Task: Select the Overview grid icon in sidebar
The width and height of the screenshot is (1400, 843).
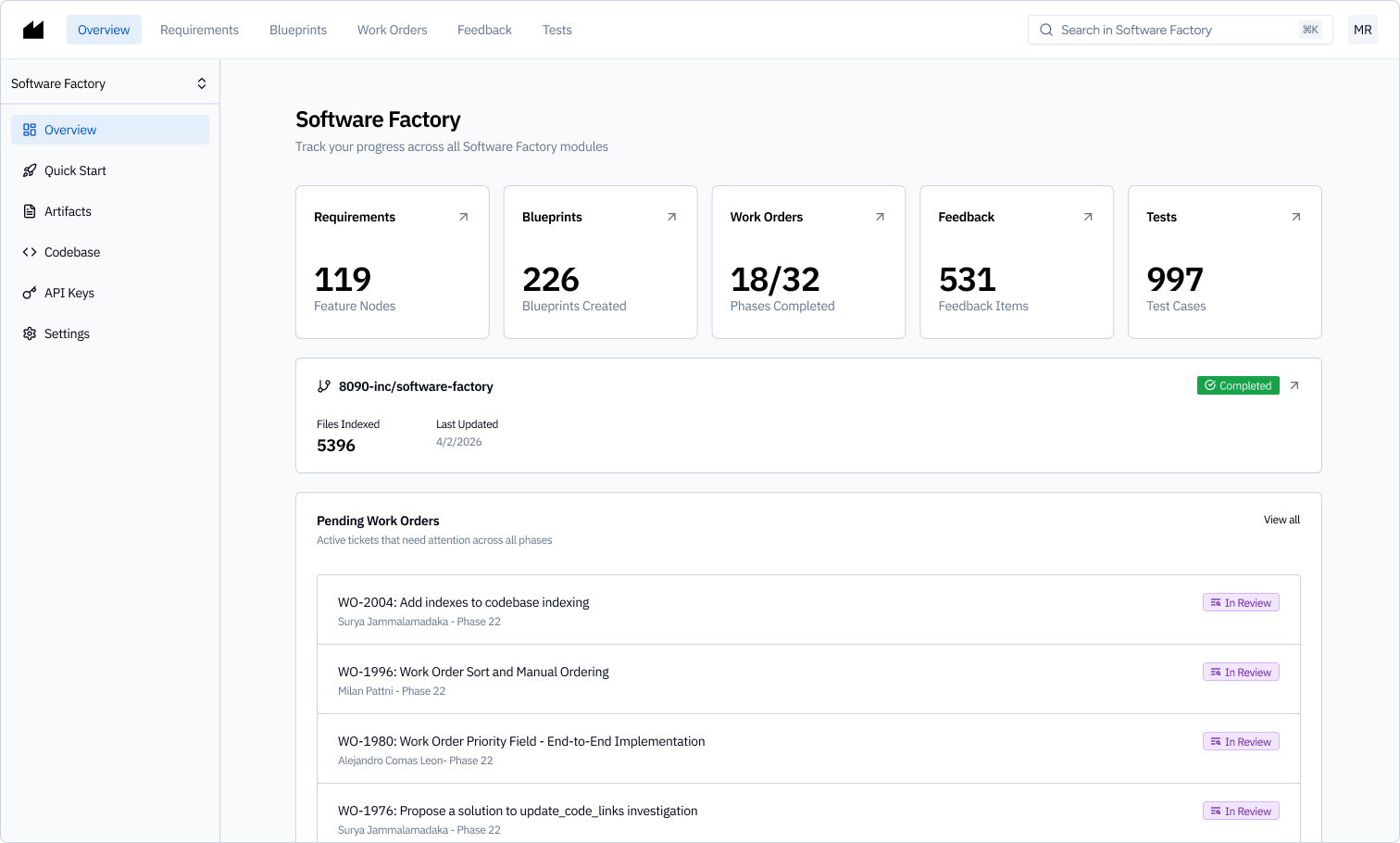Action: tap(28, 130)
